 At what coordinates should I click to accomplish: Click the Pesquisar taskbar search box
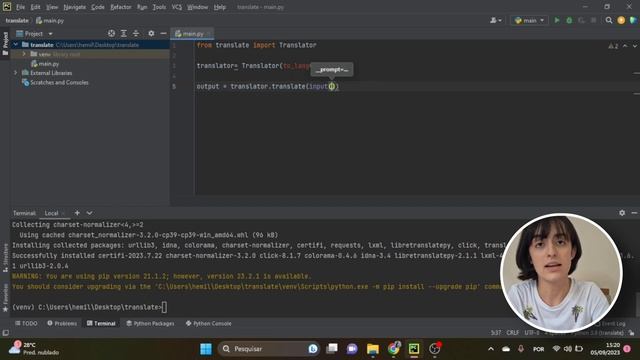click(x=269, y=349)
